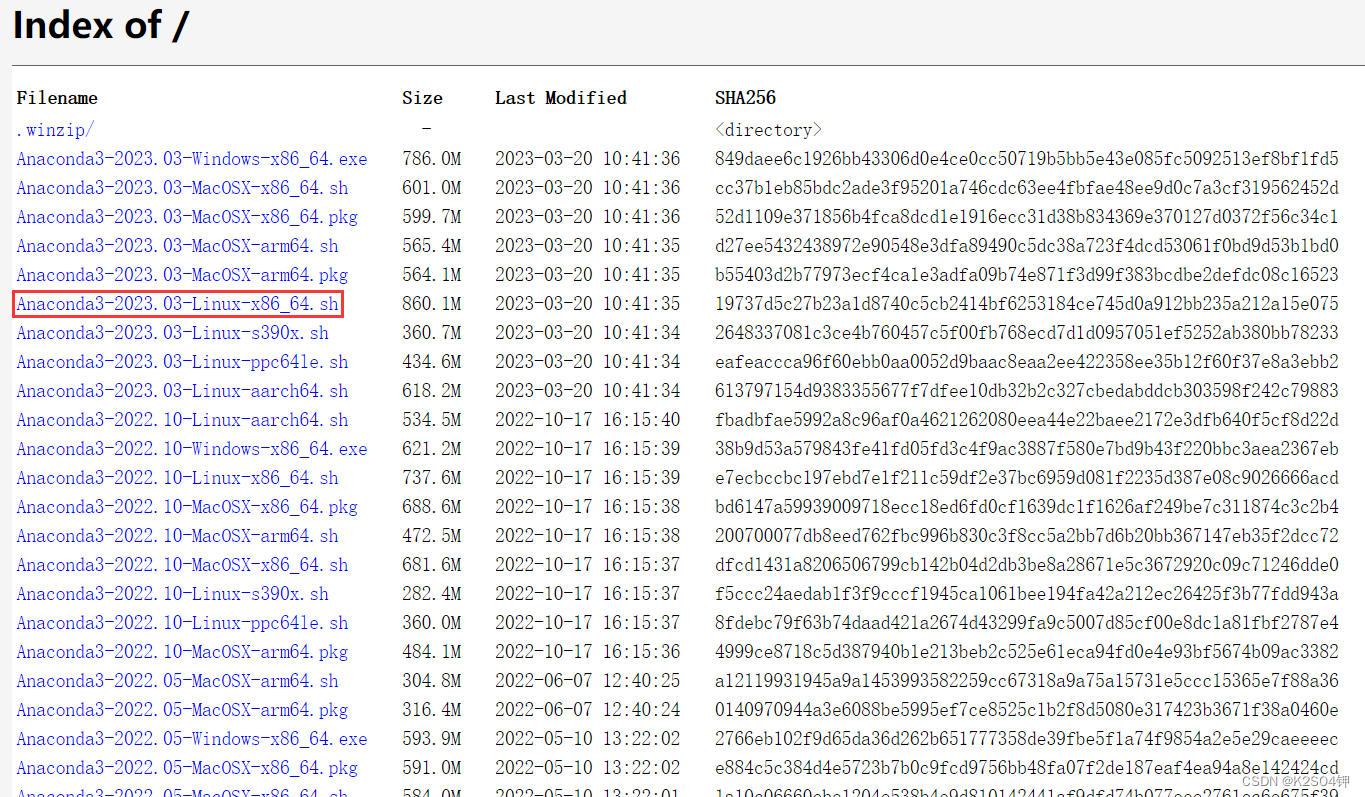Download Anaconda3-2022.05-MacOSX-x86_64.pkg
1365x797 pixels.
coord(187,768)
